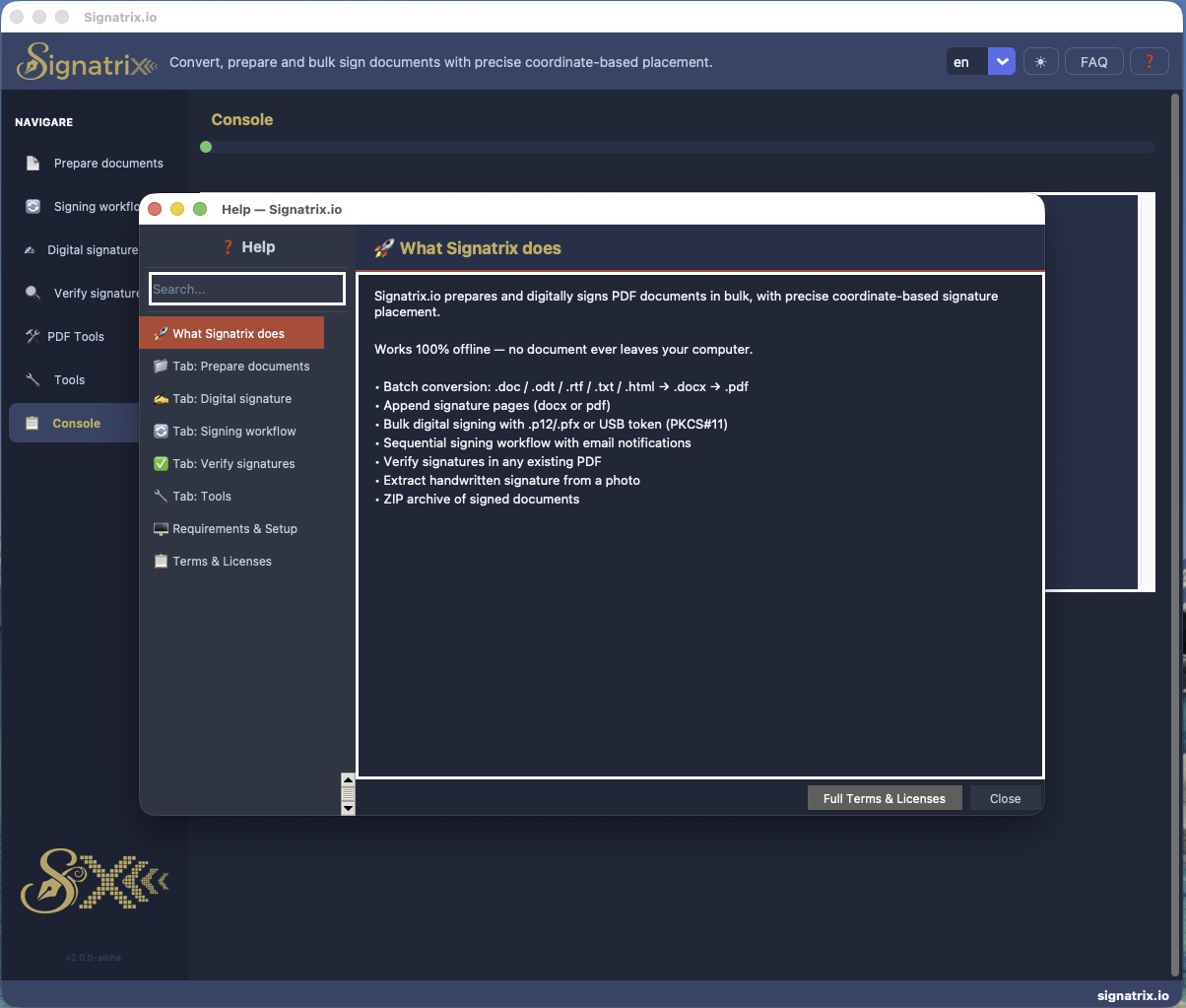This screenshot has width=1186, height=1008.
Task: Click the Prepare documents page icon in sidebar
Action: 33,164
